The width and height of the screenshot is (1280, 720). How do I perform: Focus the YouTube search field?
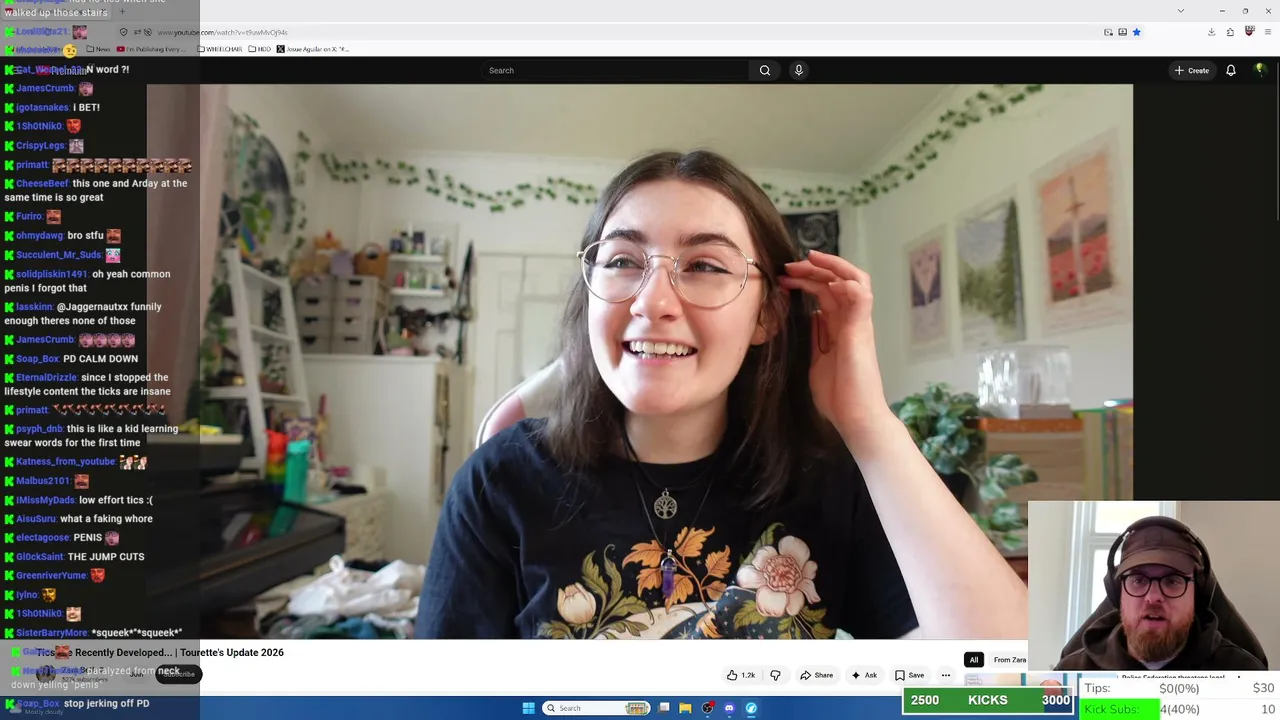coord(616,70)
